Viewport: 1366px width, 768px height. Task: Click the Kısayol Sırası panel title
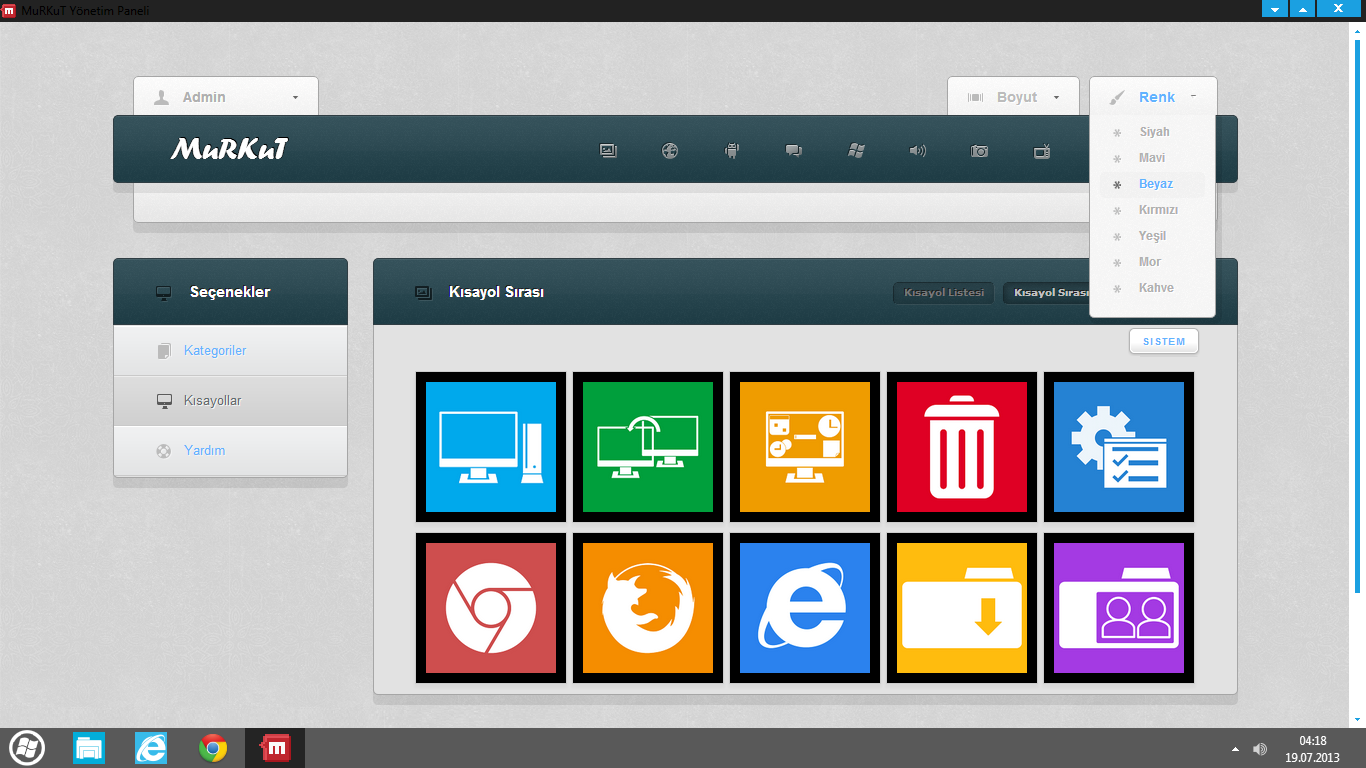click(x=496, y=292)
